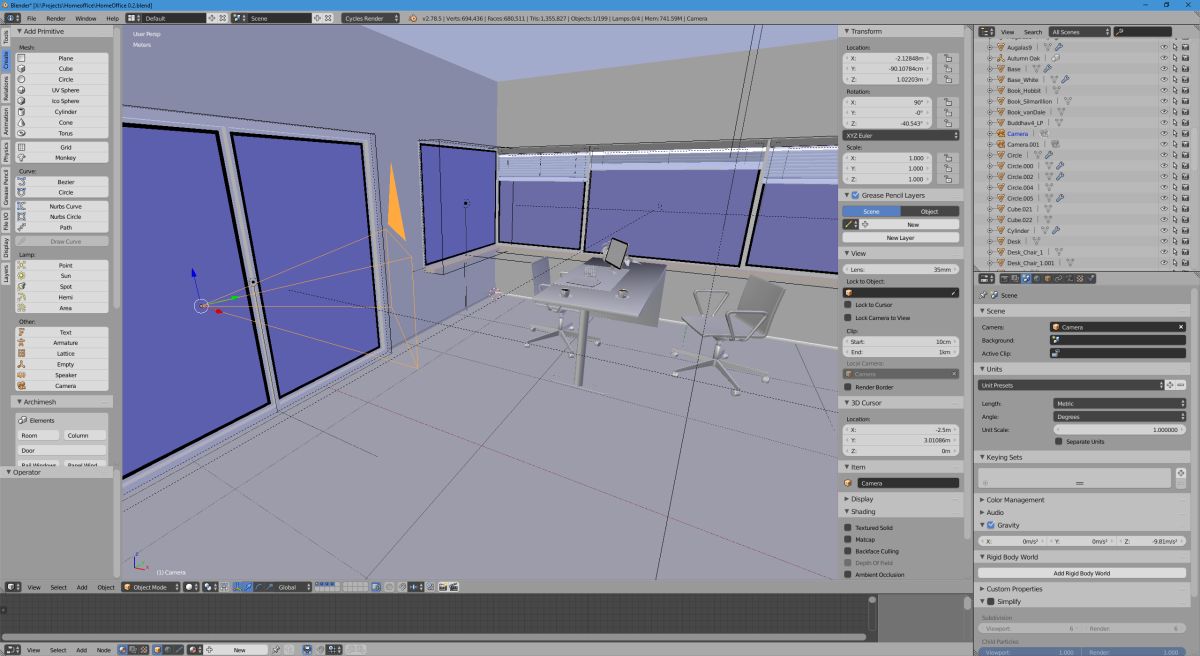This screenshot has width=1200, height=656.
Task: Add an Ico Sphere mesh
Action: [62, 101]
